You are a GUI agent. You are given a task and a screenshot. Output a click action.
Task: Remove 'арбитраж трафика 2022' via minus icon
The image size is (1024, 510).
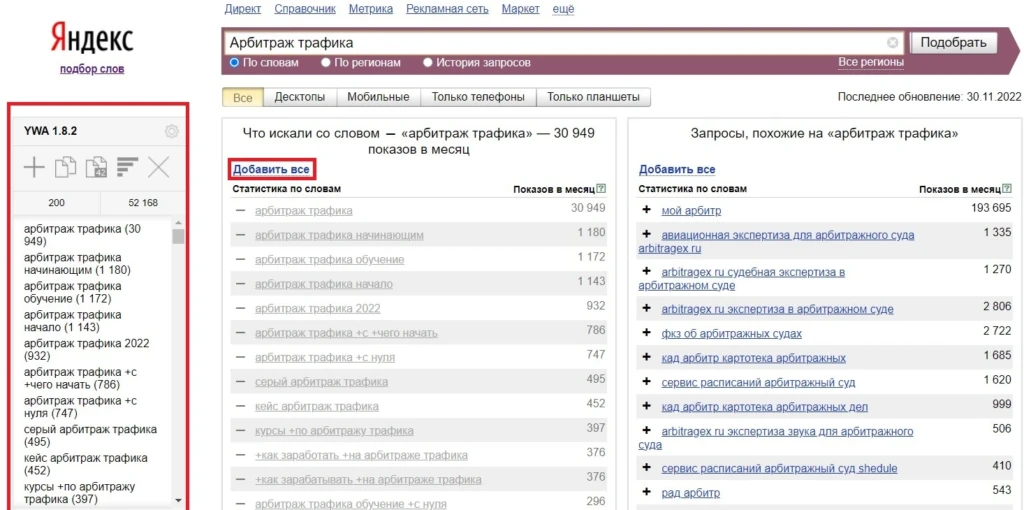(241, 308)
